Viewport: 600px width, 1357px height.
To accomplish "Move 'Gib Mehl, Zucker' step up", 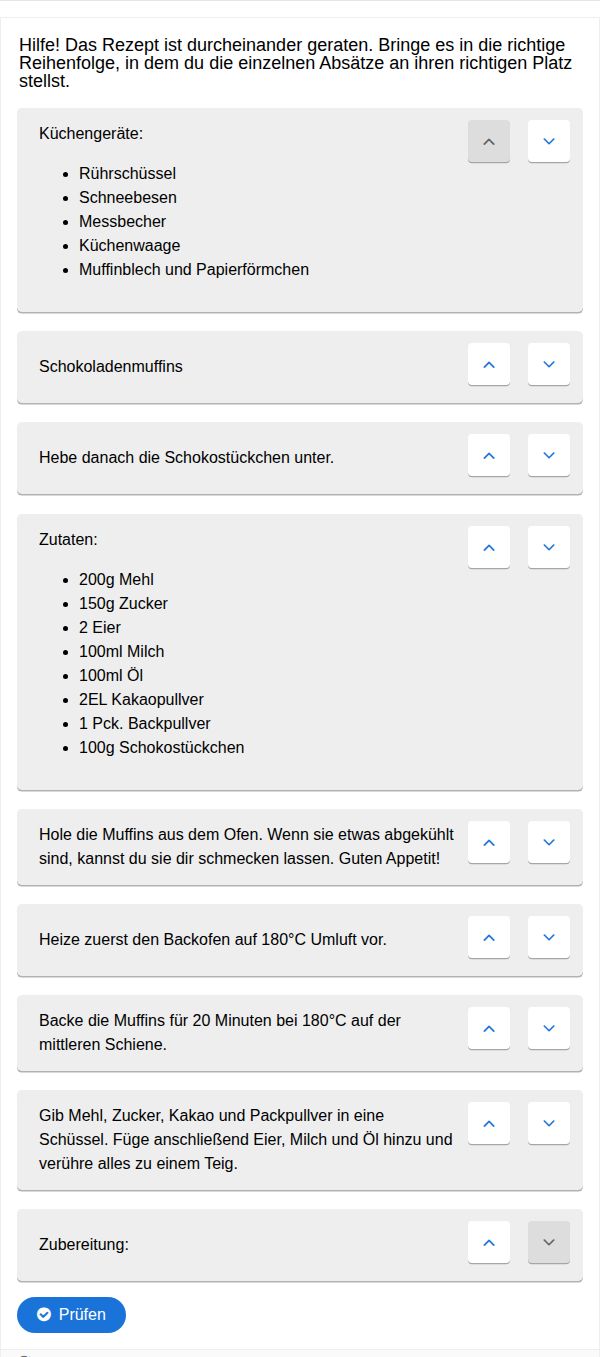I will coord(489,1123).
